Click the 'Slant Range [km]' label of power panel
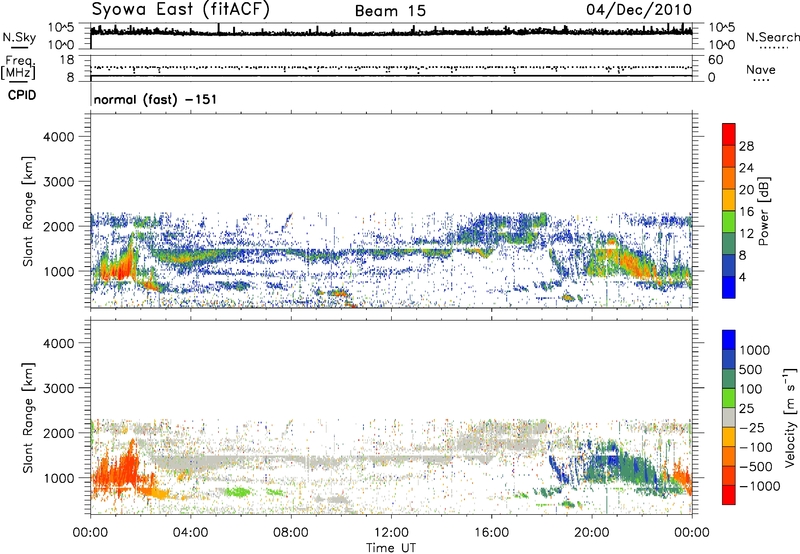The image size is (800, 554). coord(28,211)
